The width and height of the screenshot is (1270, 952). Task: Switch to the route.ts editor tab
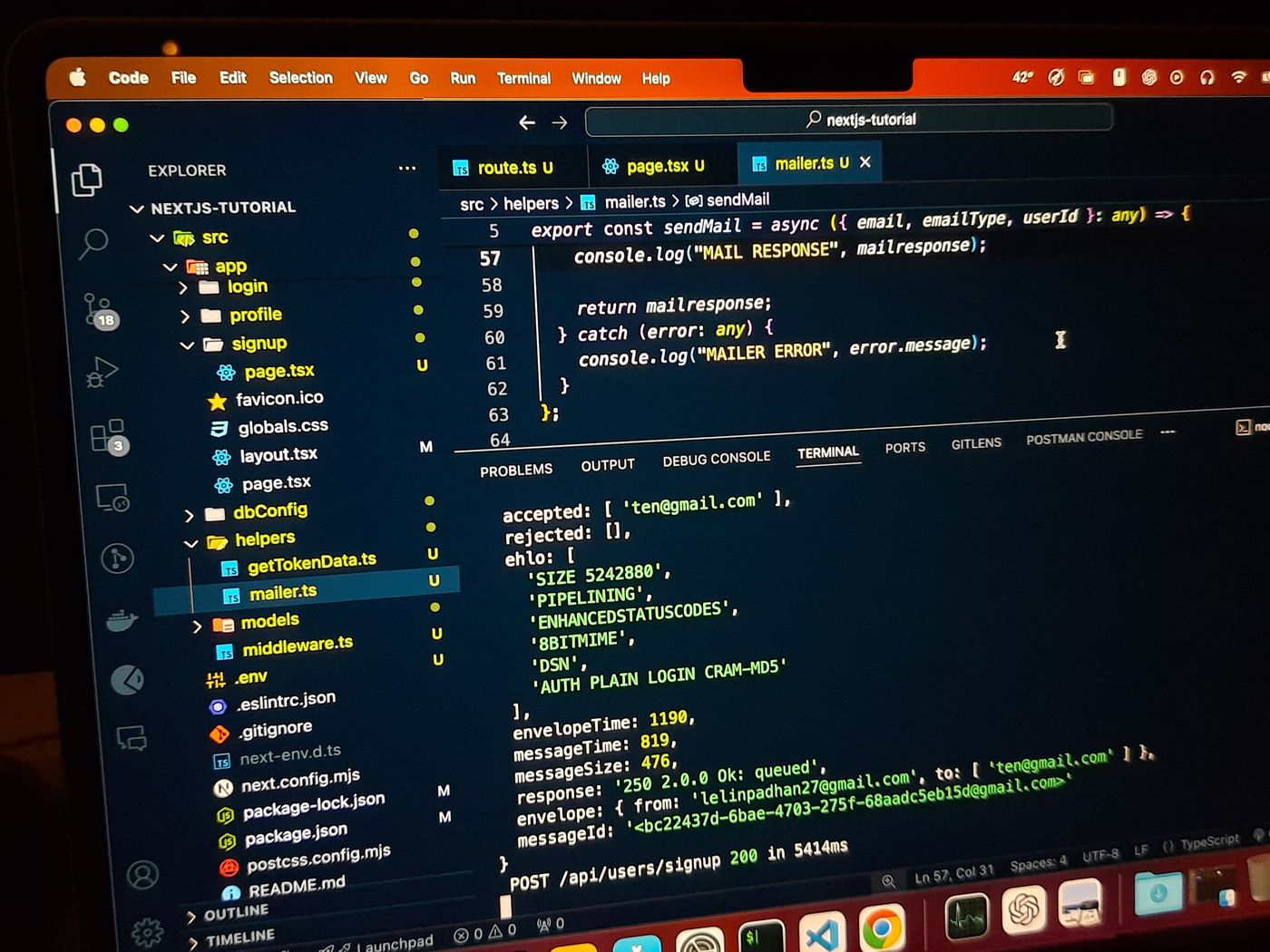(x=513, y=168)
